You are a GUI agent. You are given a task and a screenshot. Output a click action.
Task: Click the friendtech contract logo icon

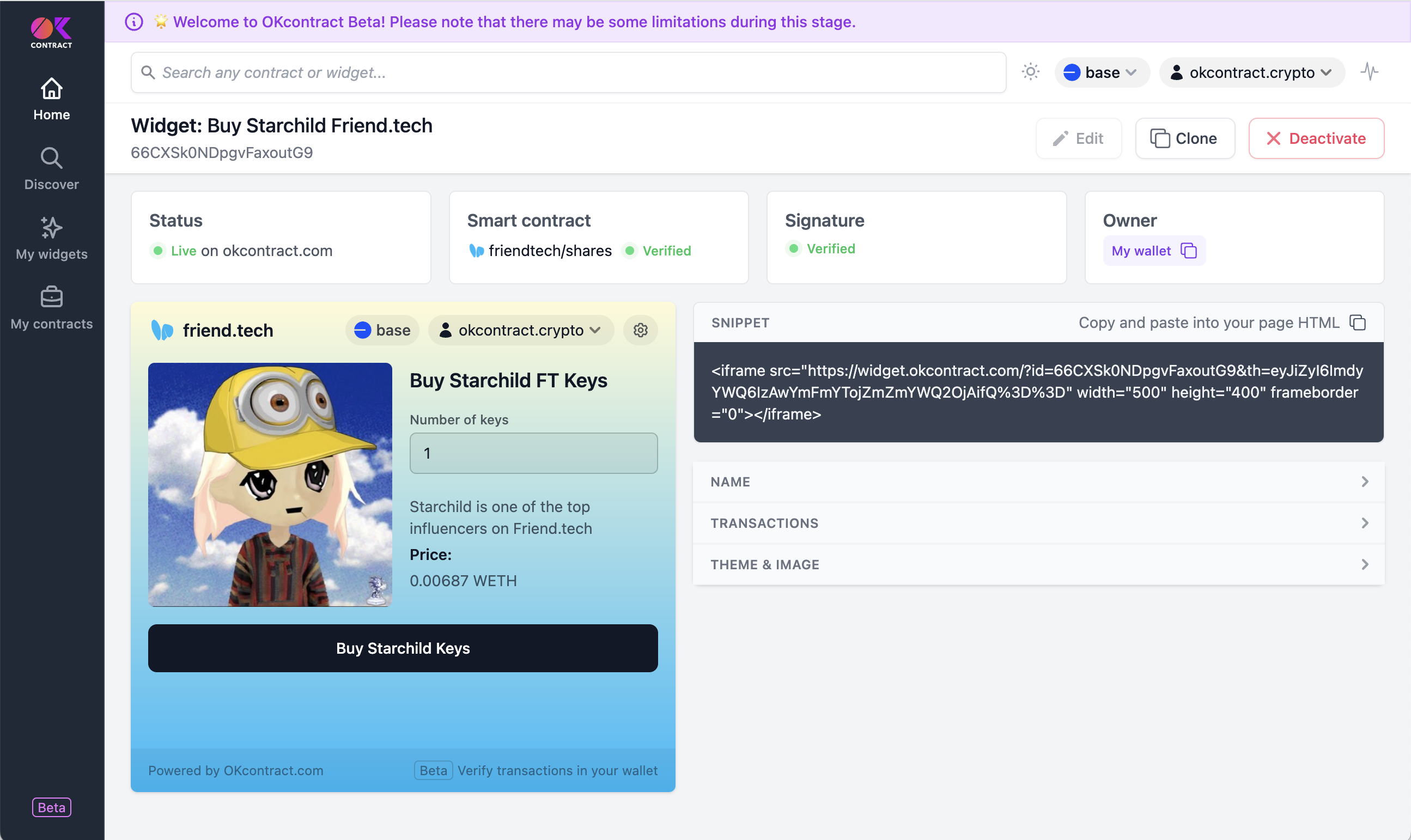tap(477, 251)
